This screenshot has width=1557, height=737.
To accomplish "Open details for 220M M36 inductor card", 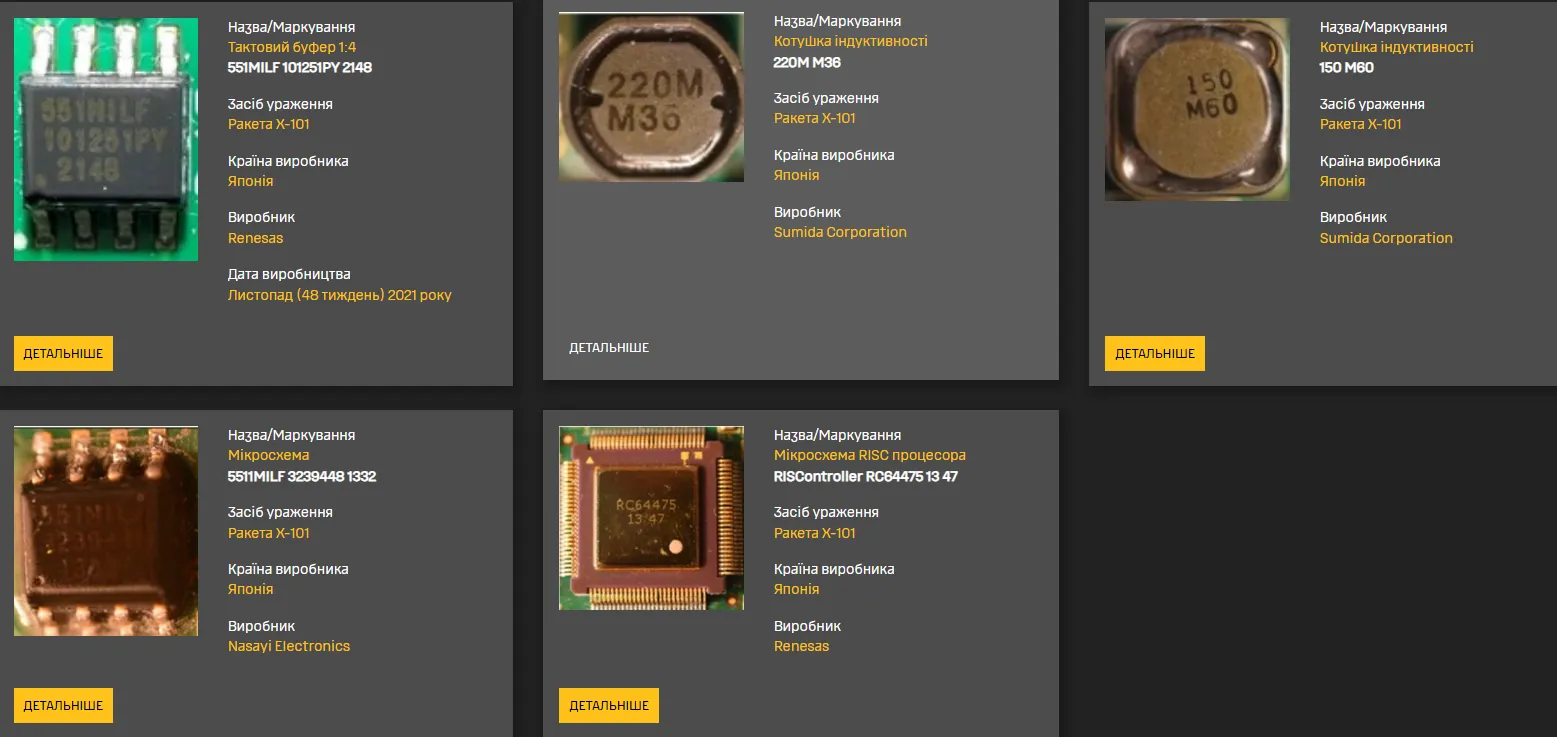I will pyautogui.click(x=609, y=348).
